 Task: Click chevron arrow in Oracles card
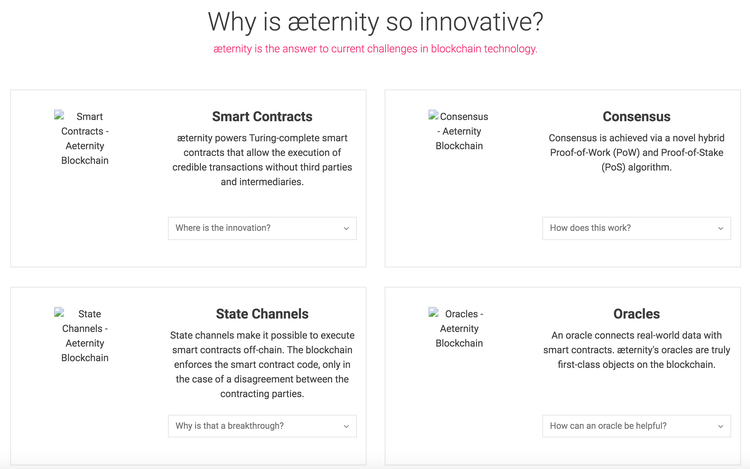point(721,427)
